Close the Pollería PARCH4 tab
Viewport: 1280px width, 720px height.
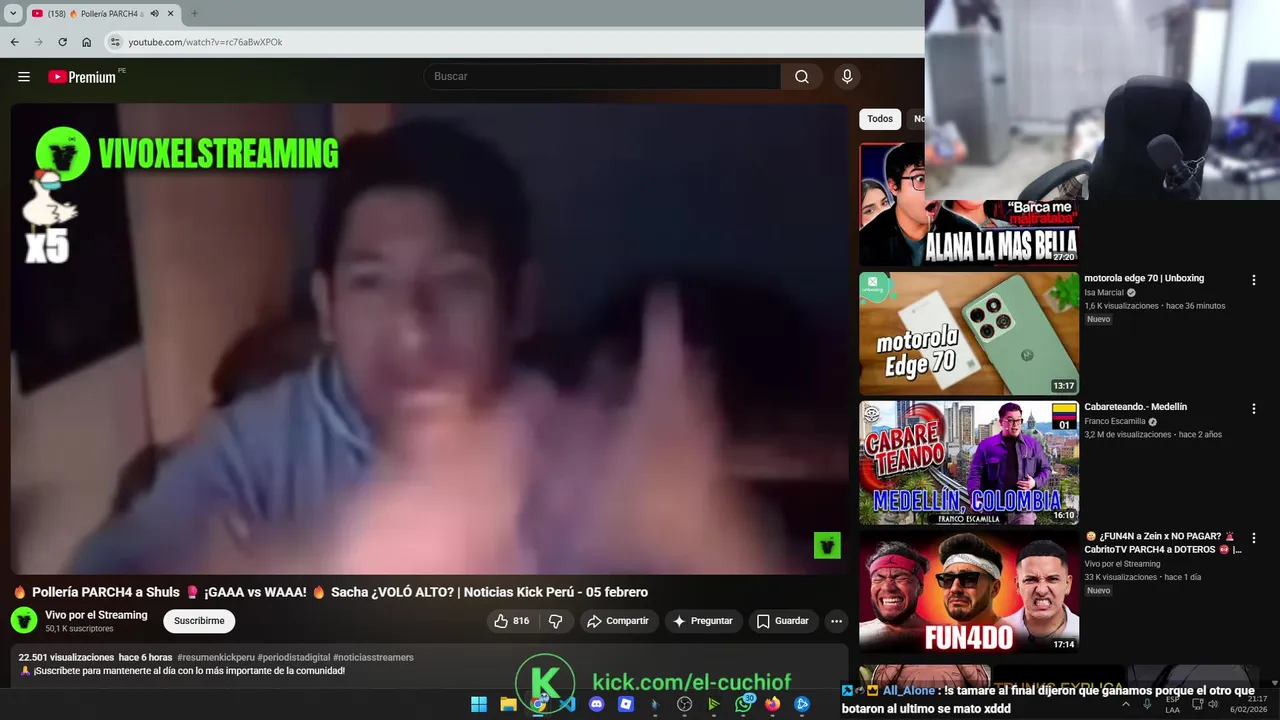(170, 13)
